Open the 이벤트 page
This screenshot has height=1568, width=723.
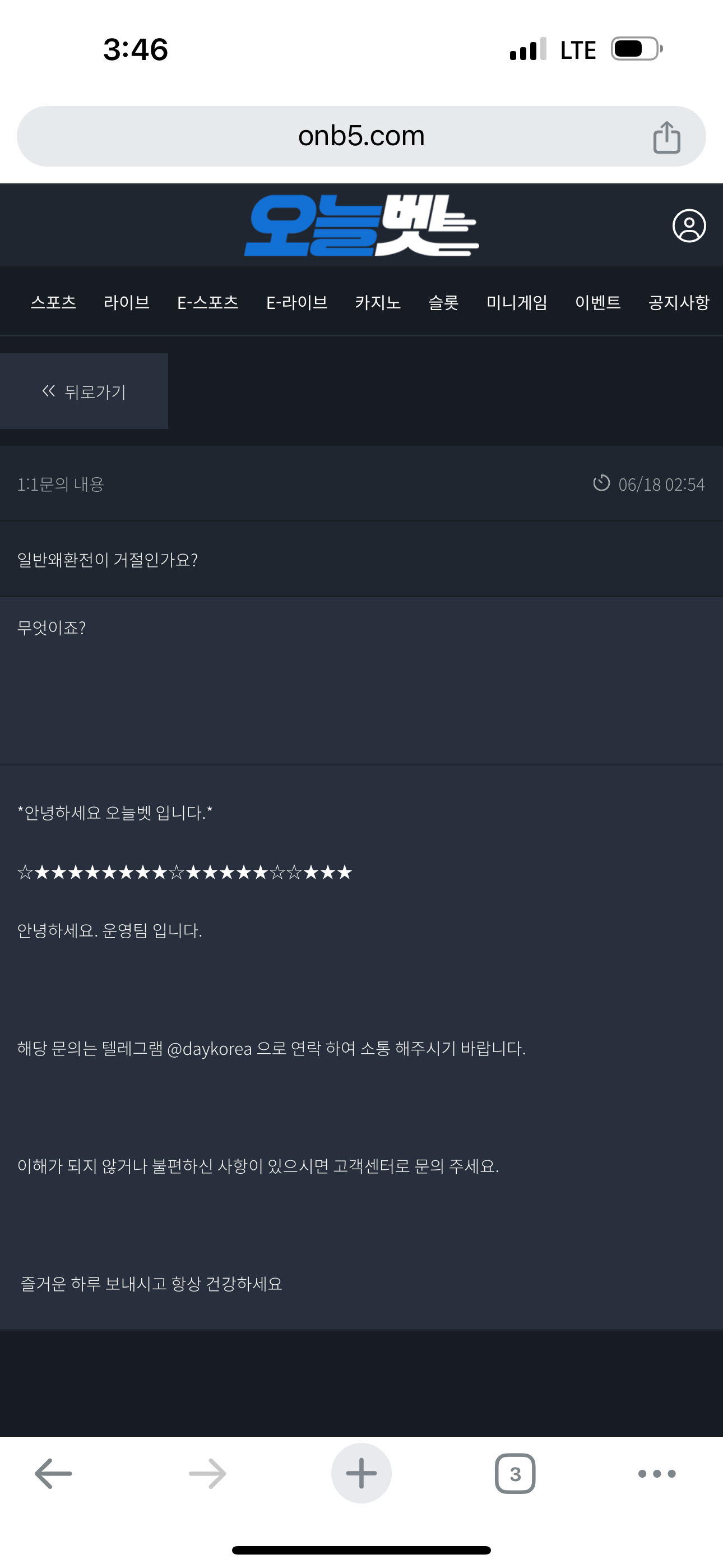[x=597, y=302]
